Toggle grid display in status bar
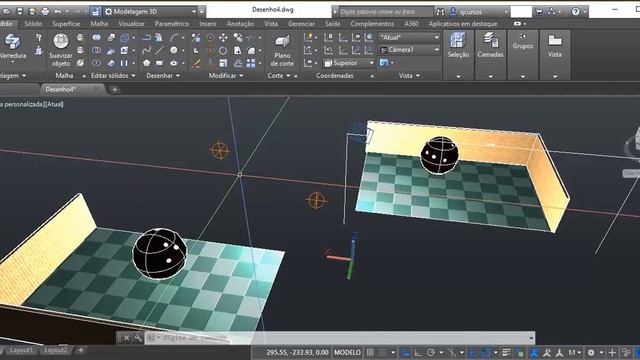 [x=370, y=352]
